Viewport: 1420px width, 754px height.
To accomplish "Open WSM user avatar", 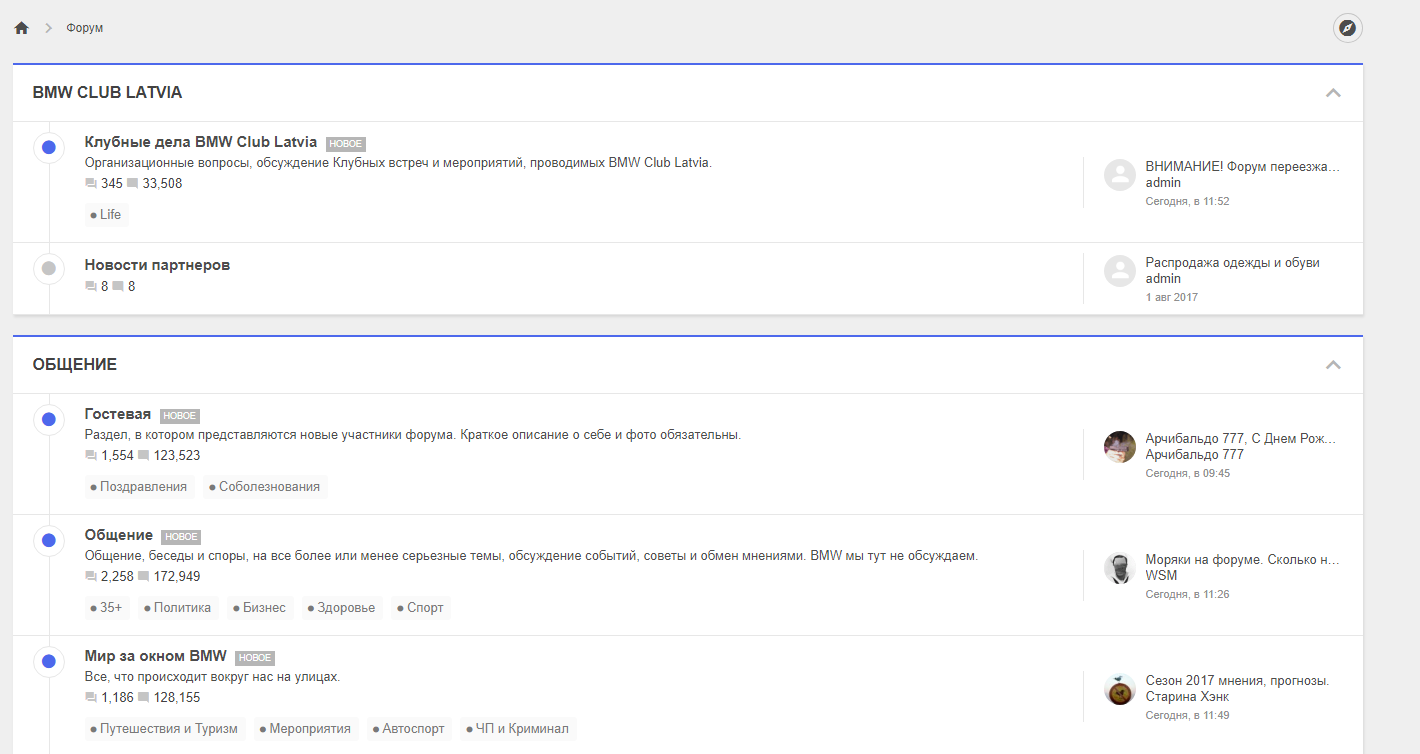I will pos(1119,568).
